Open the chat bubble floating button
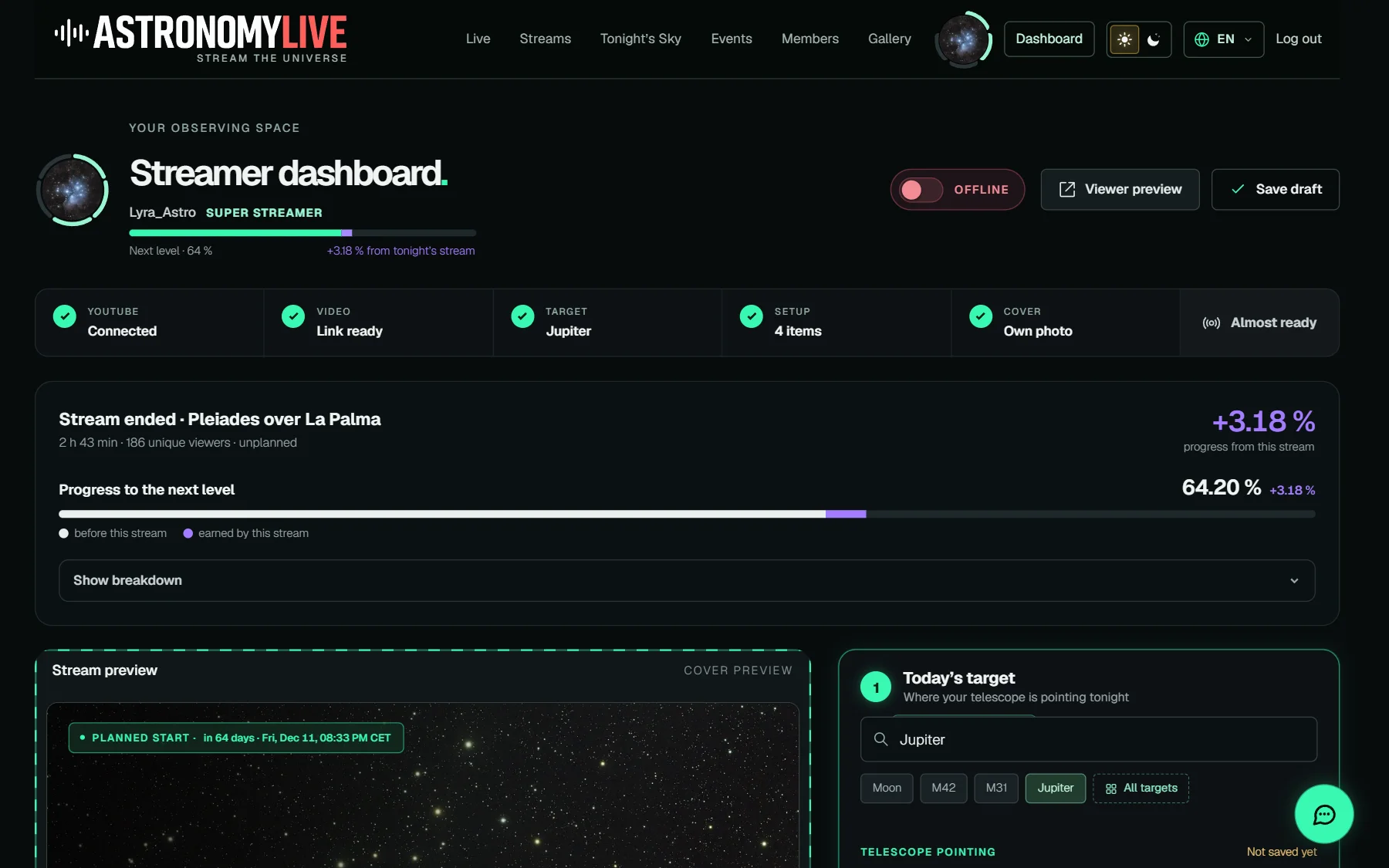The image size is (1389, 868). pyautogui.click(x=1324, y=814)
